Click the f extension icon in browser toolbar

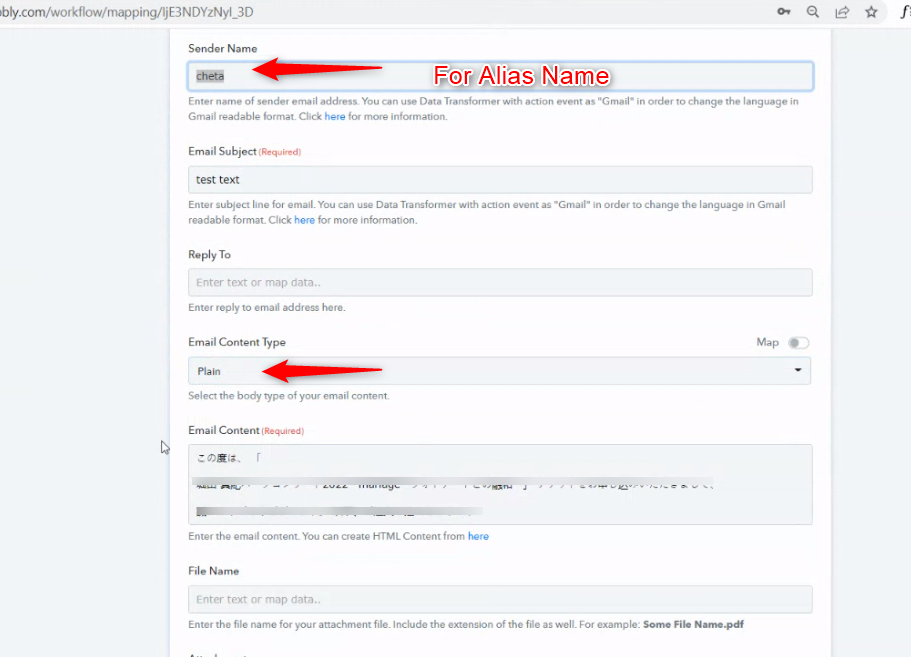903,12
